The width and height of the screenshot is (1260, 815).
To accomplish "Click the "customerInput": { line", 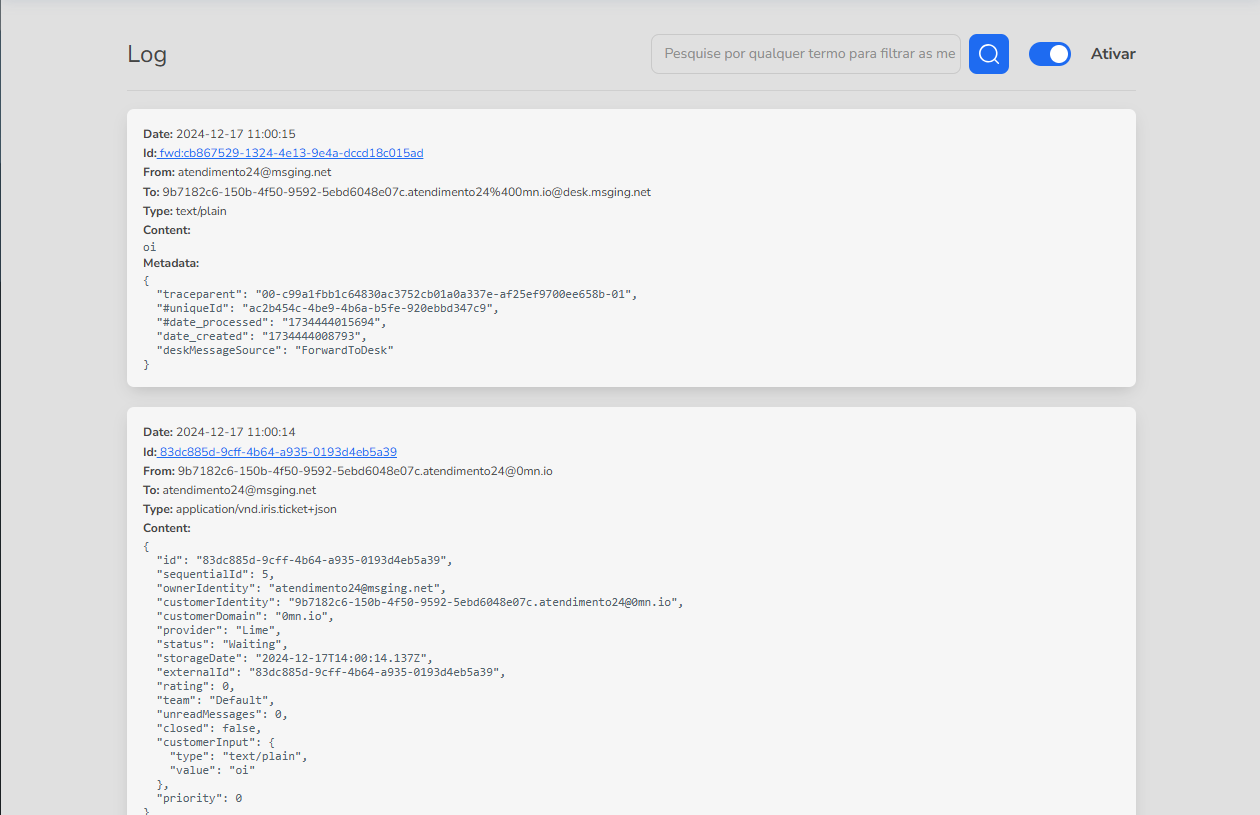I will pyautogui.click(x=215, y=742).
